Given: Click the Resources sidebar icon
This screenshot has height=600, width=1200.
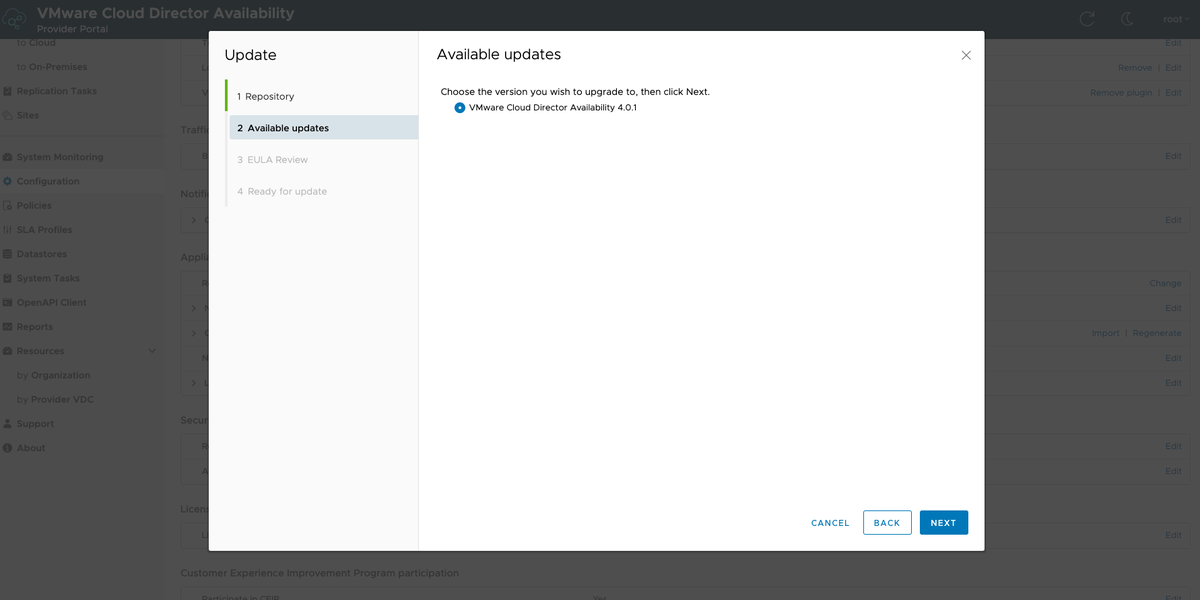Looking at the screenshot, I should [x=8, y=351].
